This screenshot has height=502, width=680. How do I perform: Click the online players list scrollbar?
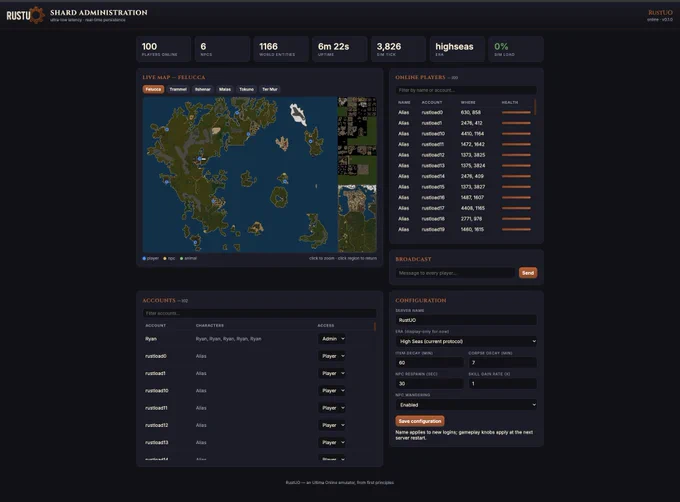[x=536, y=107]
